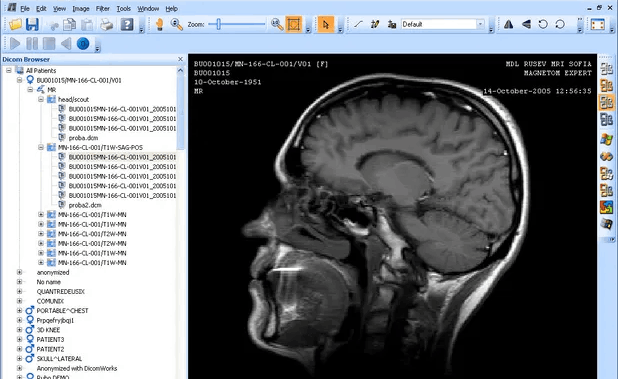Rotate image counter-clockwise
618x379 pixels.
tap(543, 24)
